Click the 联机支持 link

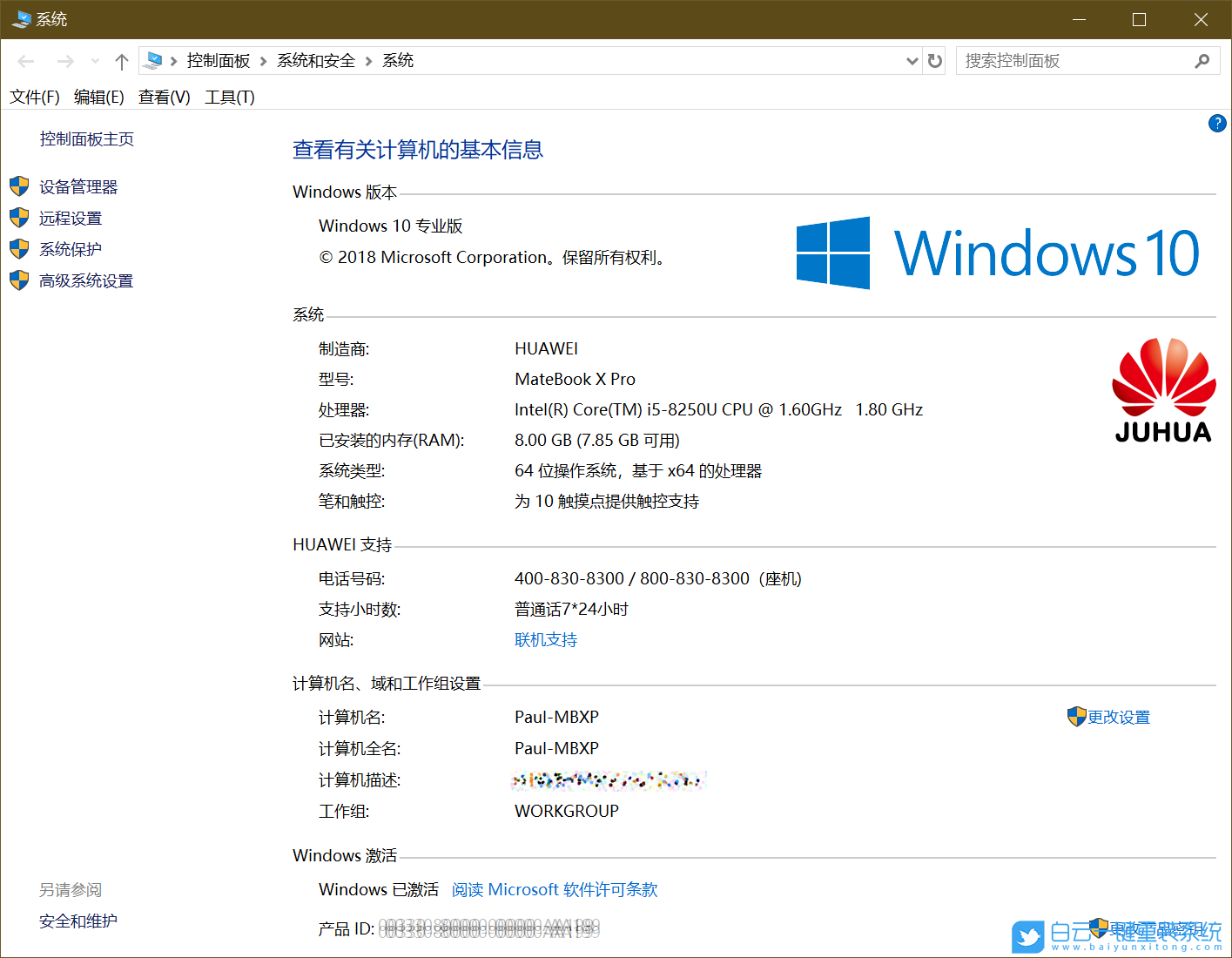click(x=546, y=639)
